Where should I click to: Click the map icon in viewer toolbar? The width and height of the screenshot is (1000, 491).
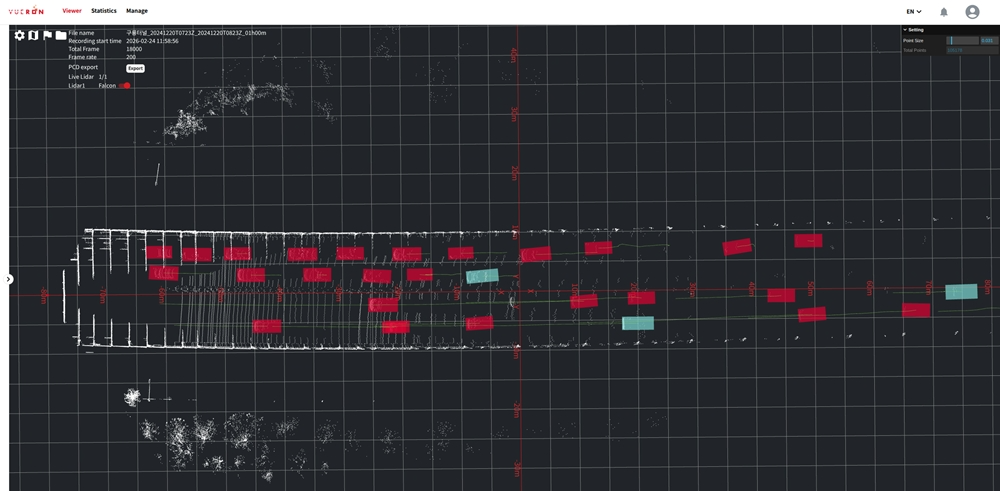(33, 35)
